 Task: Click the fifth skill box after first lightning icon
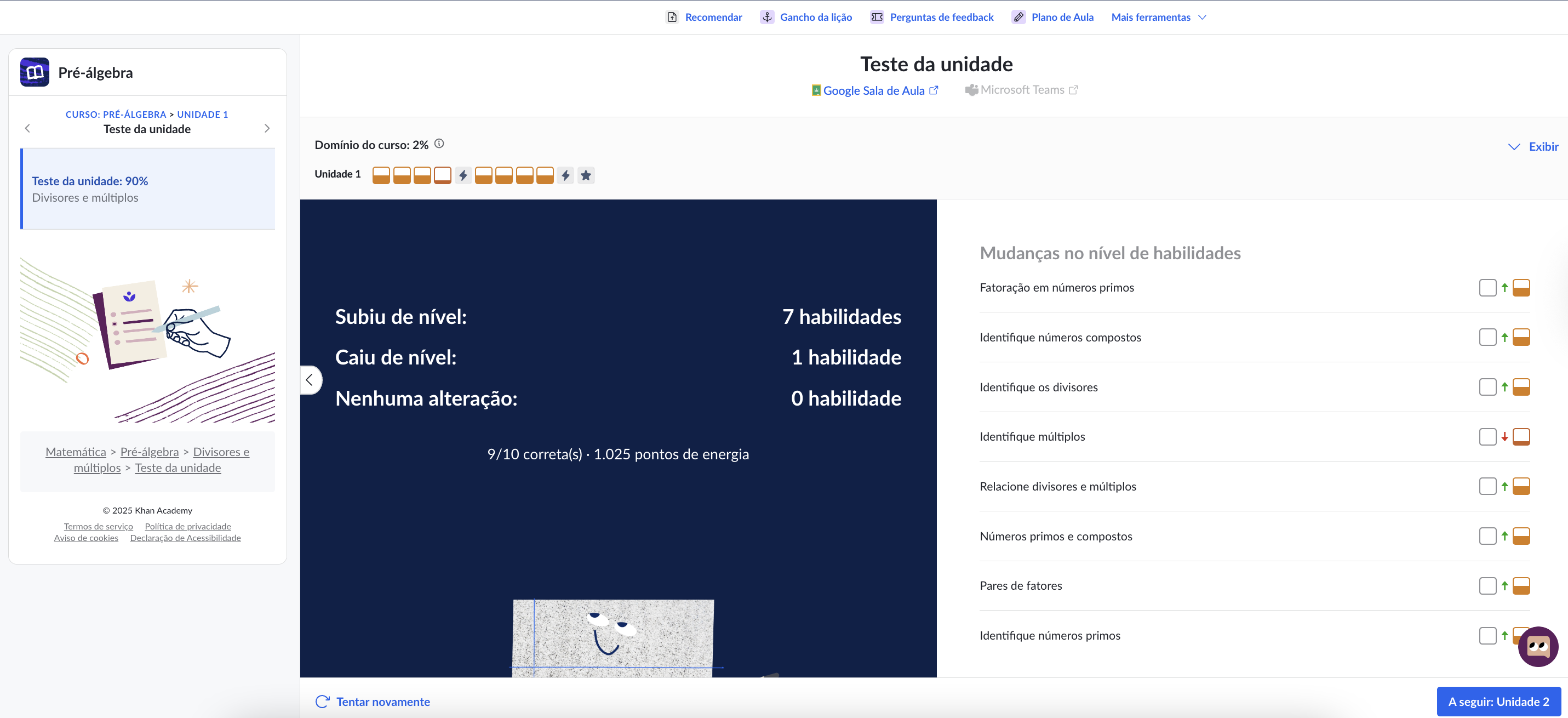coord(483,175)
